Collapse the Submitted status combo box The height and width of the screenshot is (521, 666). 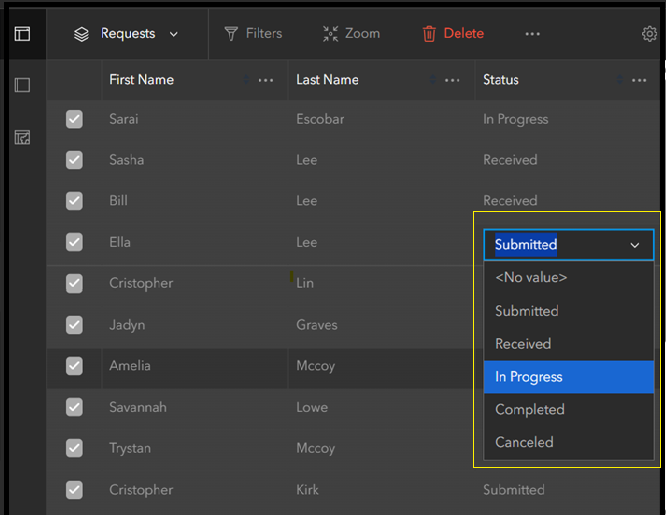click(x=634, y=245)
